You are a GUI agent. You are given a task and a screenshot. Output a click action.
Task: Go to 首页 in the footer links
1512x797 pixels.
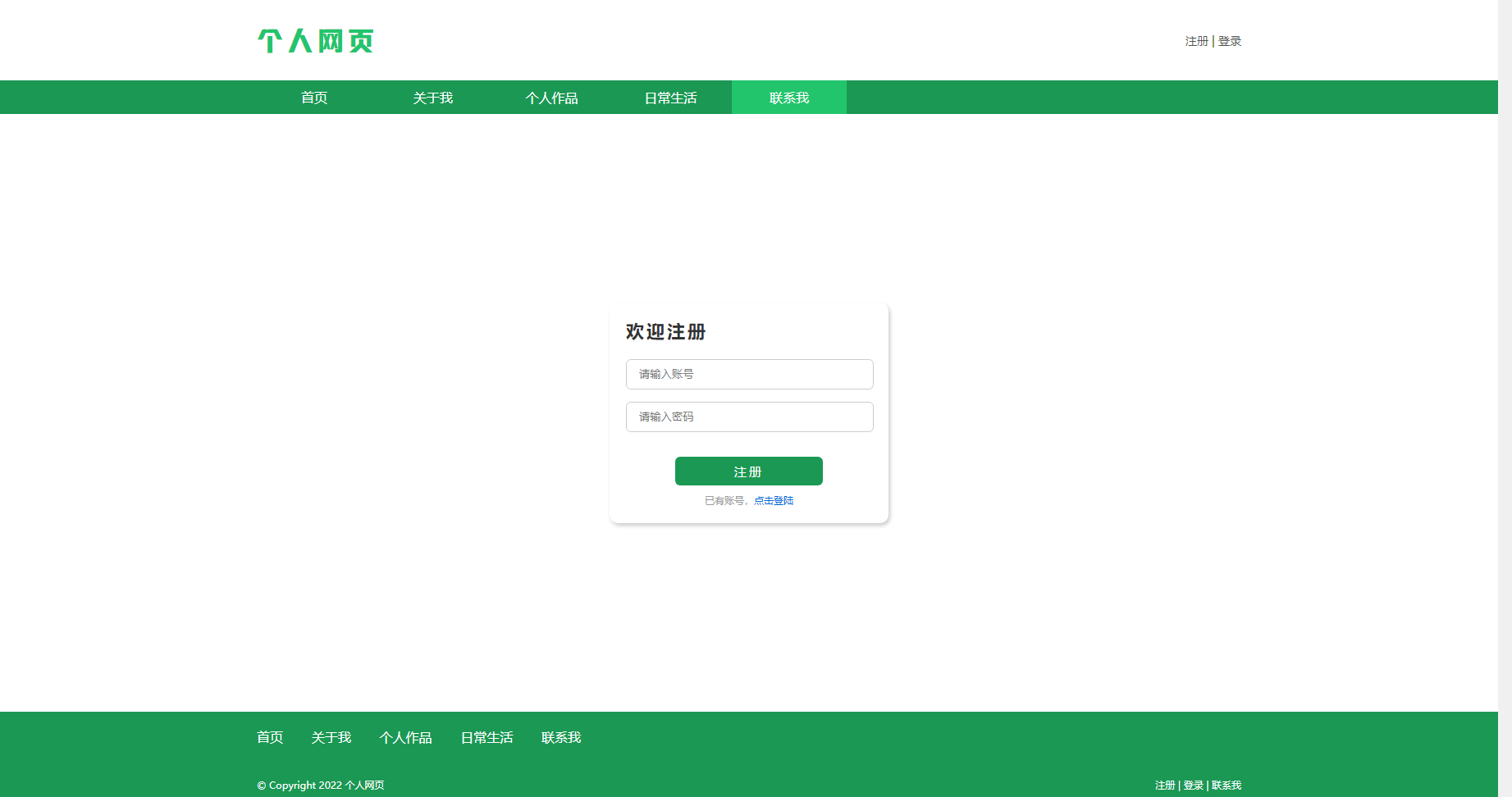[270, 738]
